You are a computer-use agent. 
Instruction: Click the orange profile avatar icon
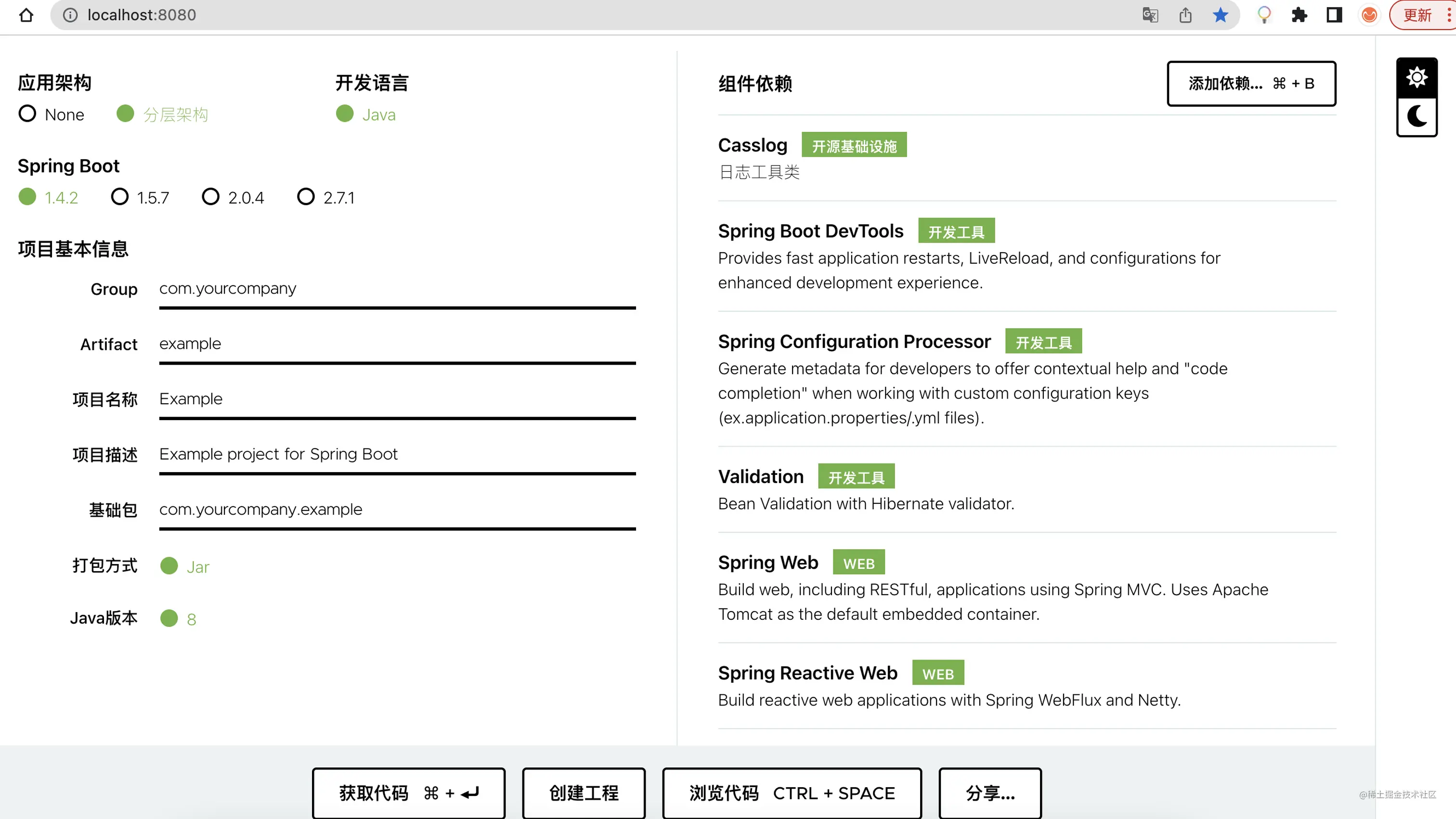(1369, 15)
